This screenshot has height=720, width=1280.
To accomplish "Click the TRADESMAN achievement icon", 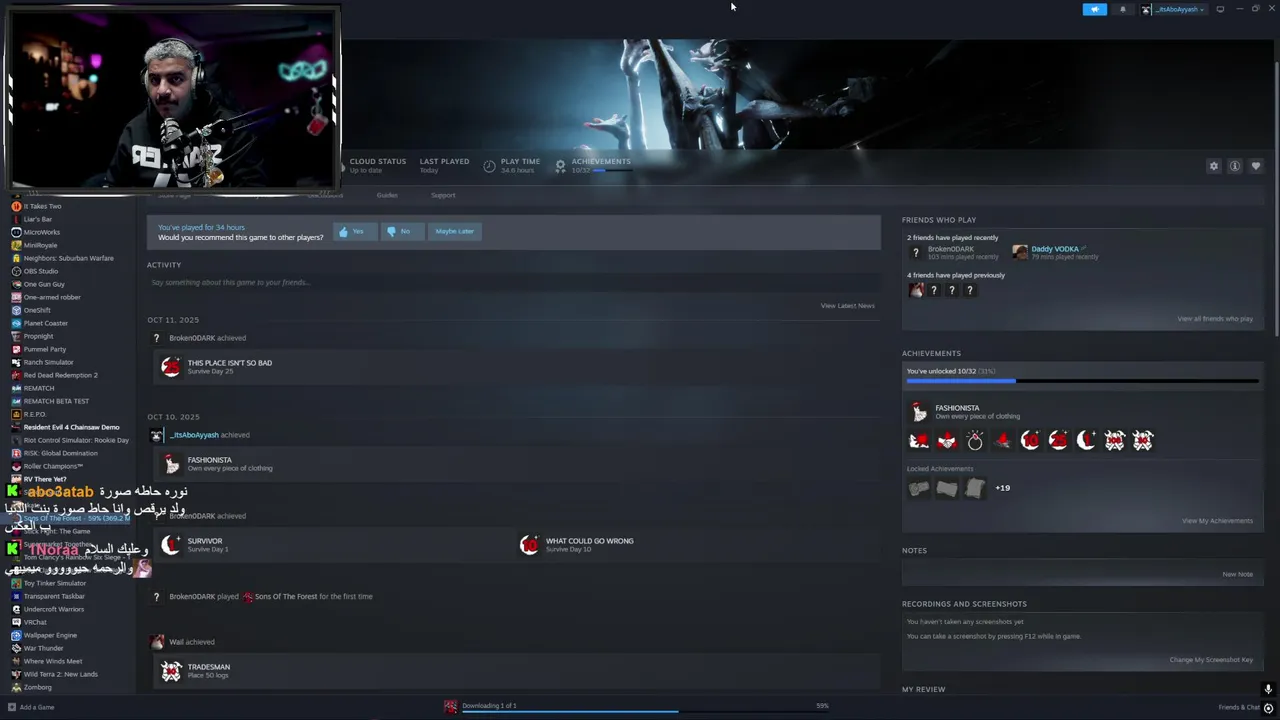I will (171, 671).
